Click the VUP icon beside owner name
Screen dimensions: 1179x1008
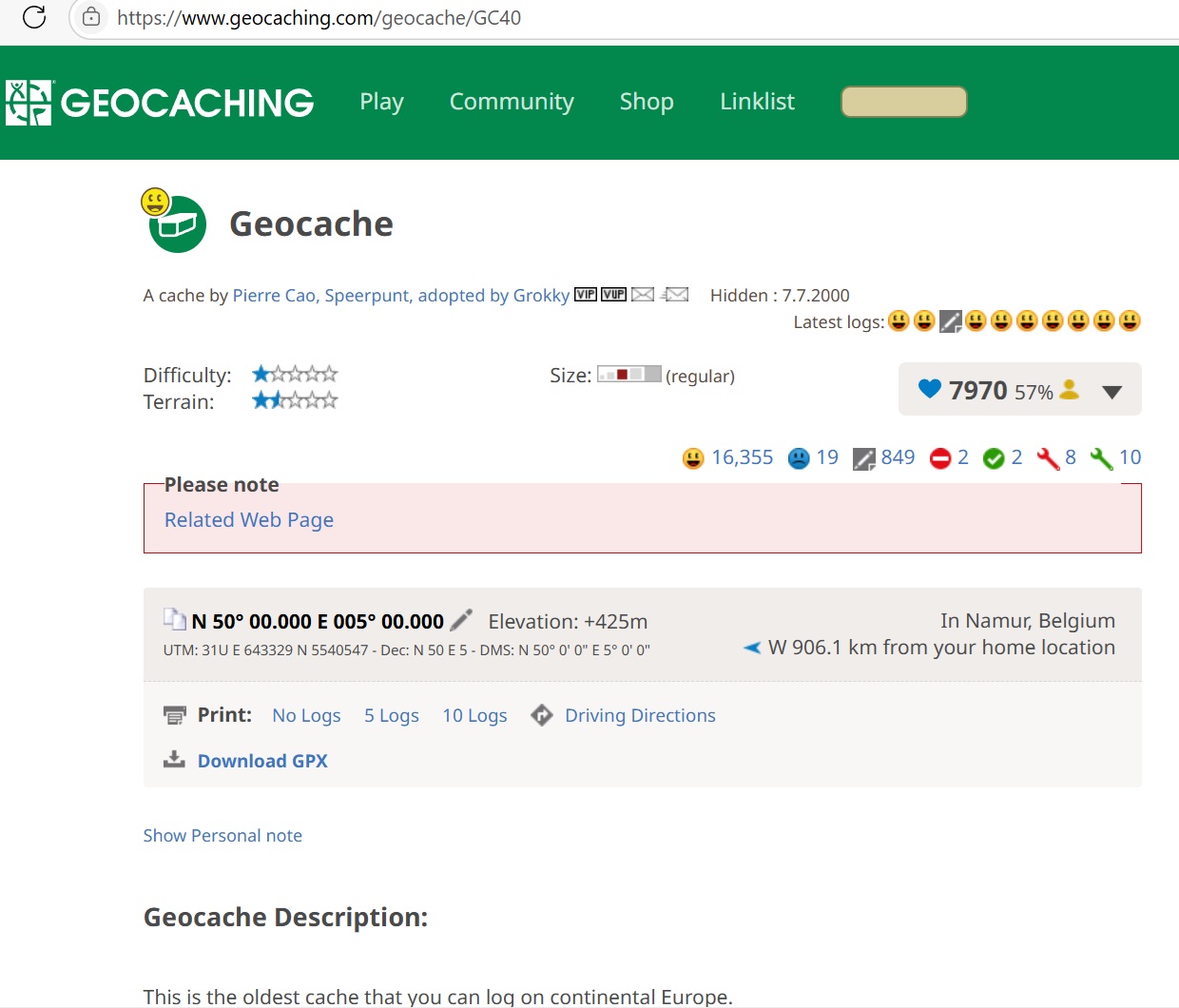(613, 295)
